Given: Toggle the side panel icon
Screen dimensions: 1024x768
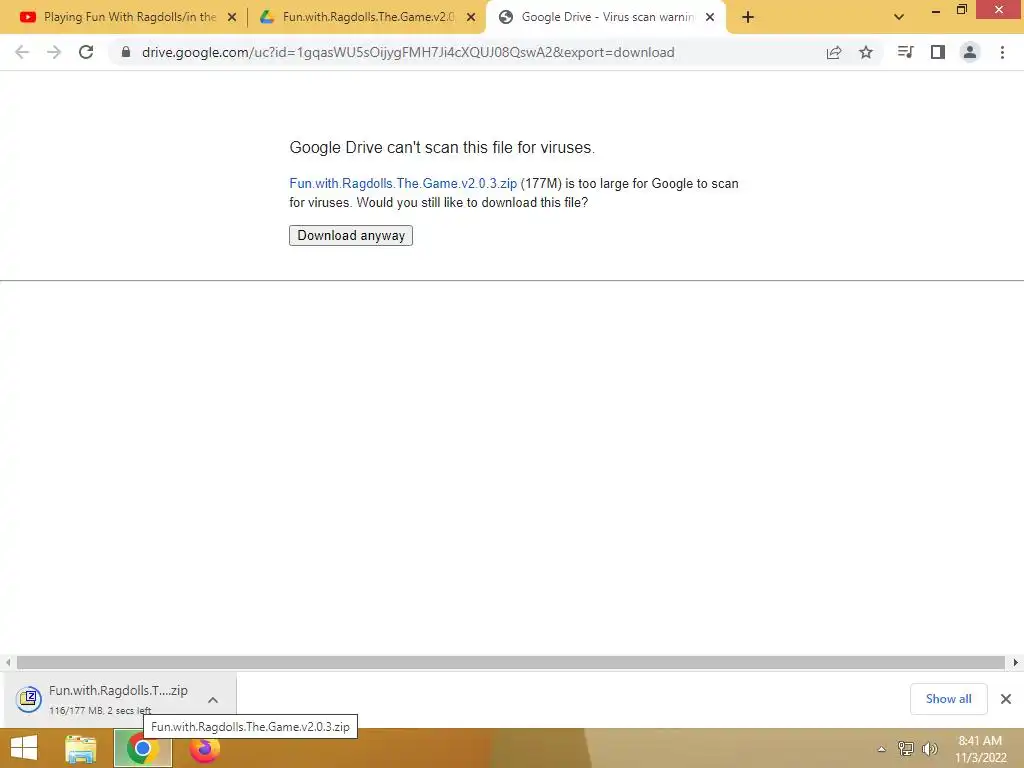Looking at the screenshot, I should (x=938, y=52).
